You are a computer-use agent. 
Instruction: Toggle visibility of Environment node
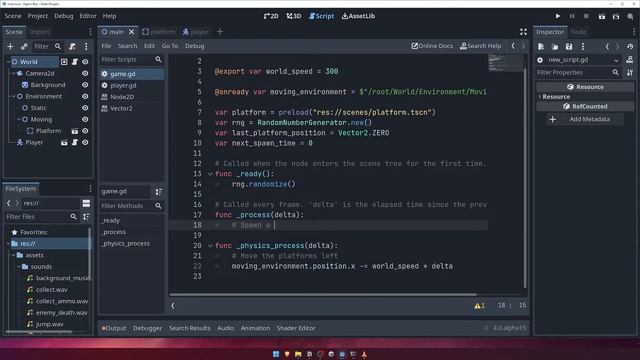[x=85, y=96]
